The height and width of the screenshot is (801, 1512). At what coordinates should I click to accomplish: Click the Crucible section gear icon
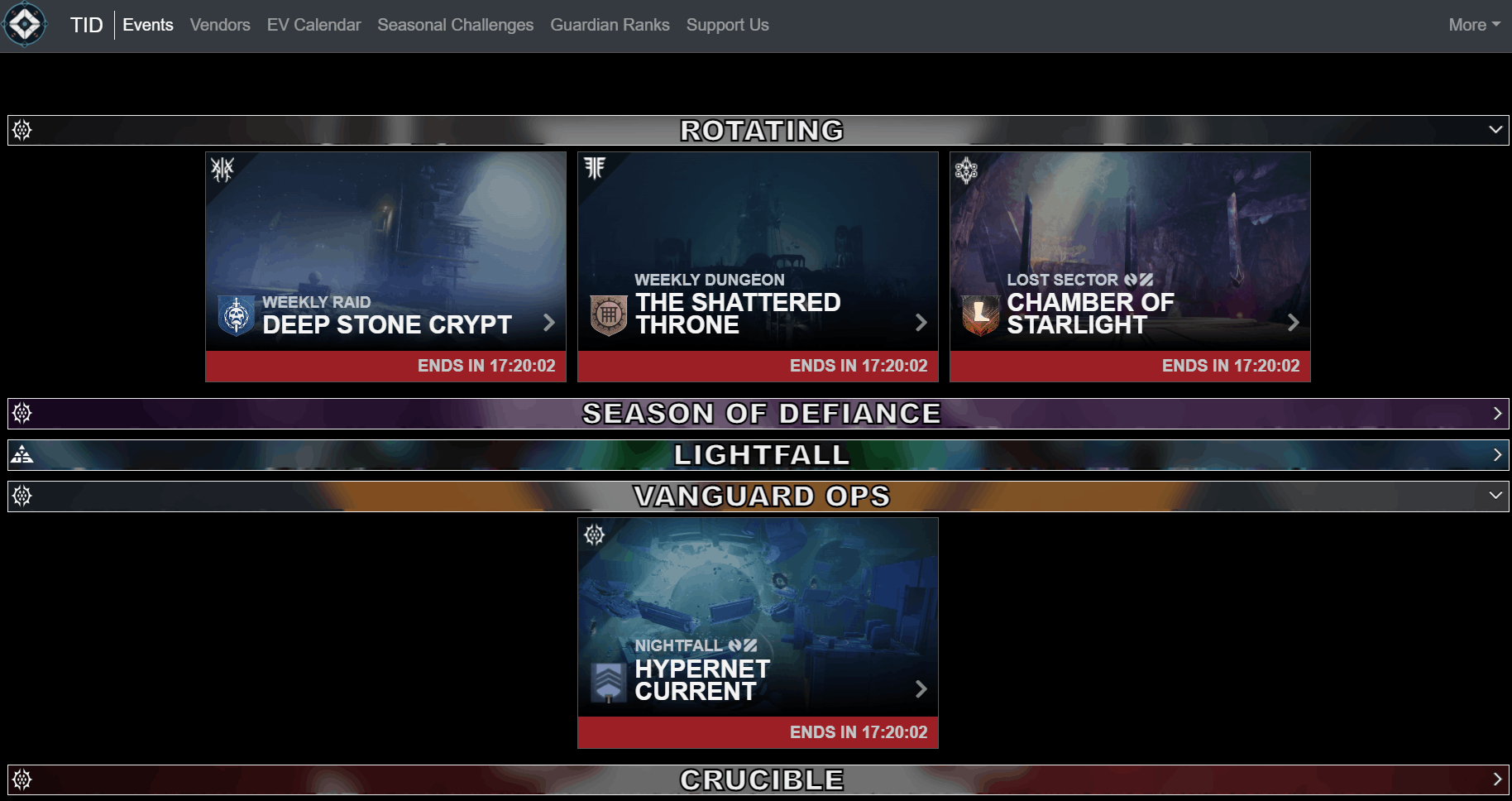point(22,779)
